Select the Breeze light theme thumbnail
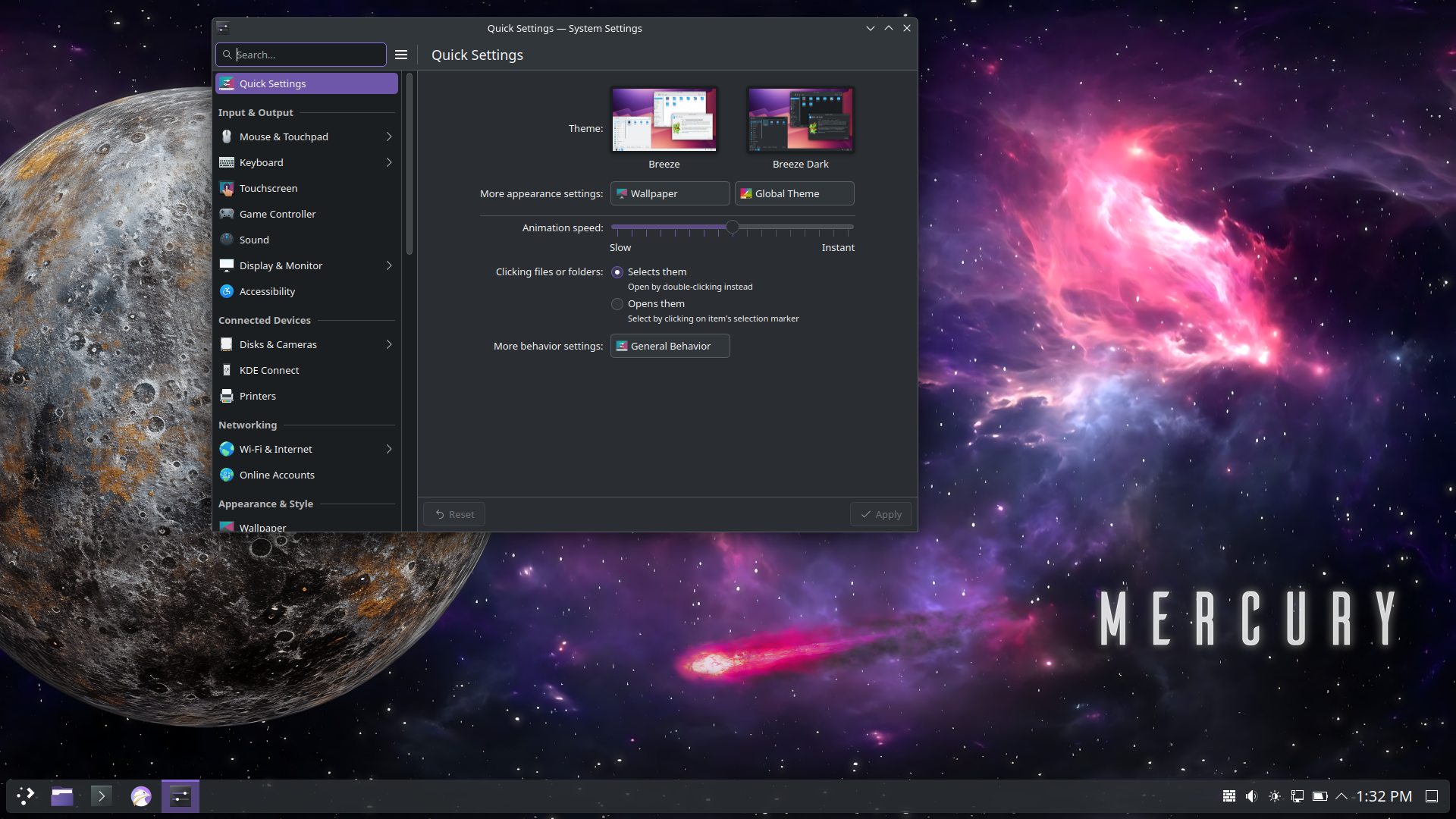 click(664, 120)
